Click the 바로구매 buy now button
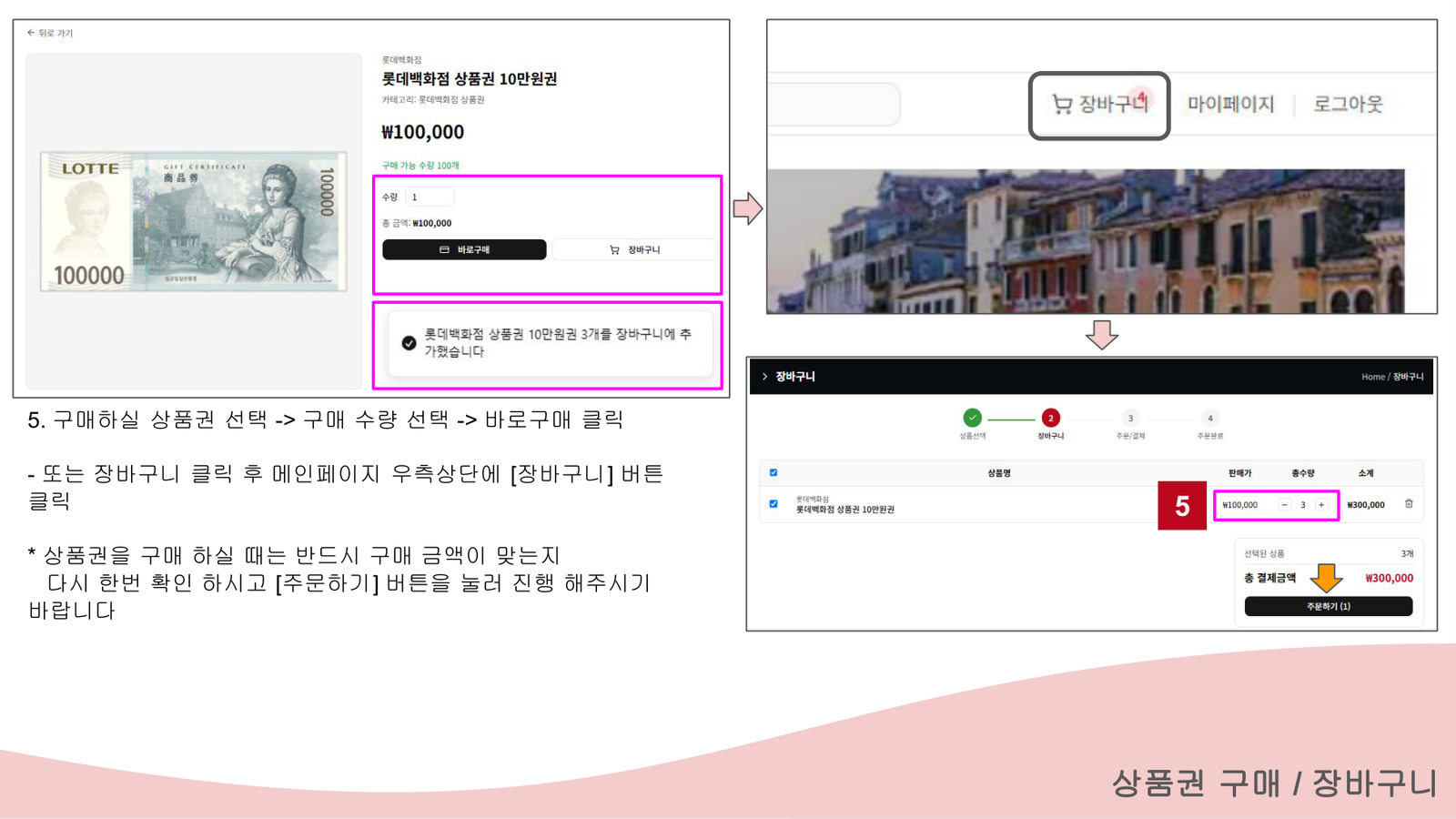Screen dimensions: 1456x819 (464, 249)
